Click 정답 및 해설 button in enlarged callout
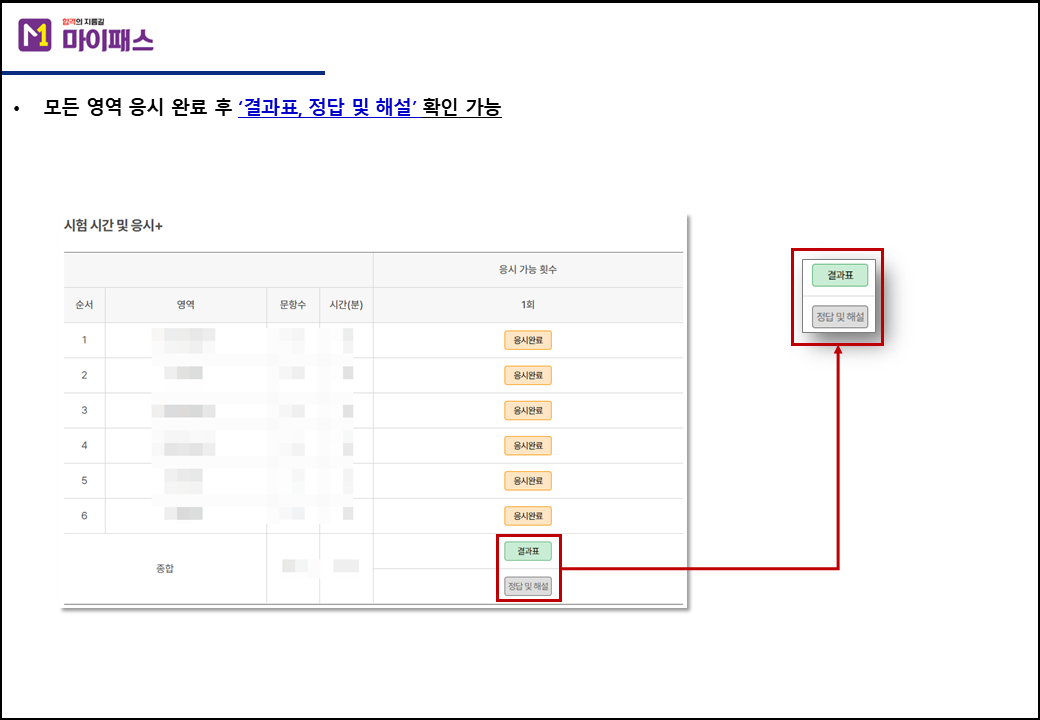 tap(839, 317)
